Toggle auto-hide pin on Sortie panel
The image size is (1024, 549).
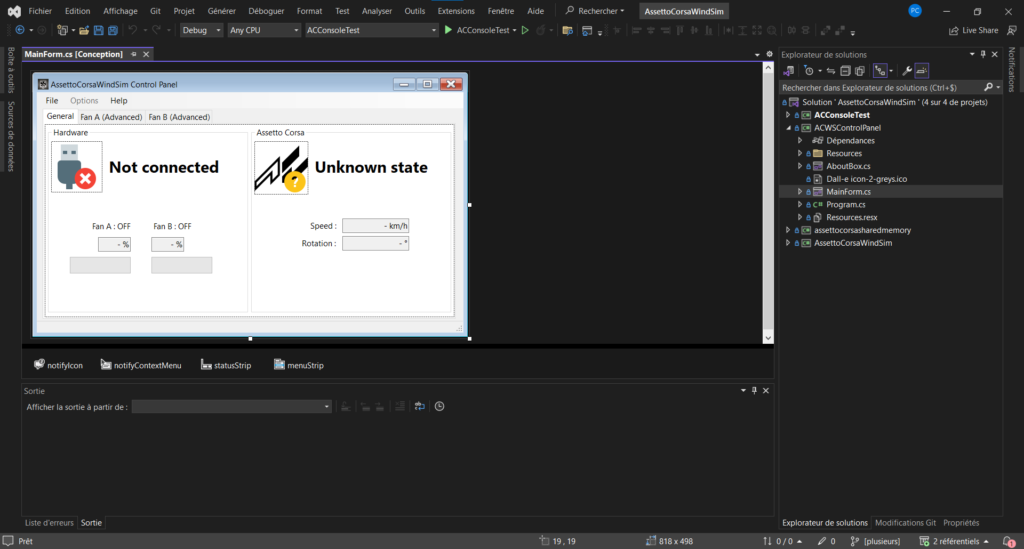coord(754,390)
